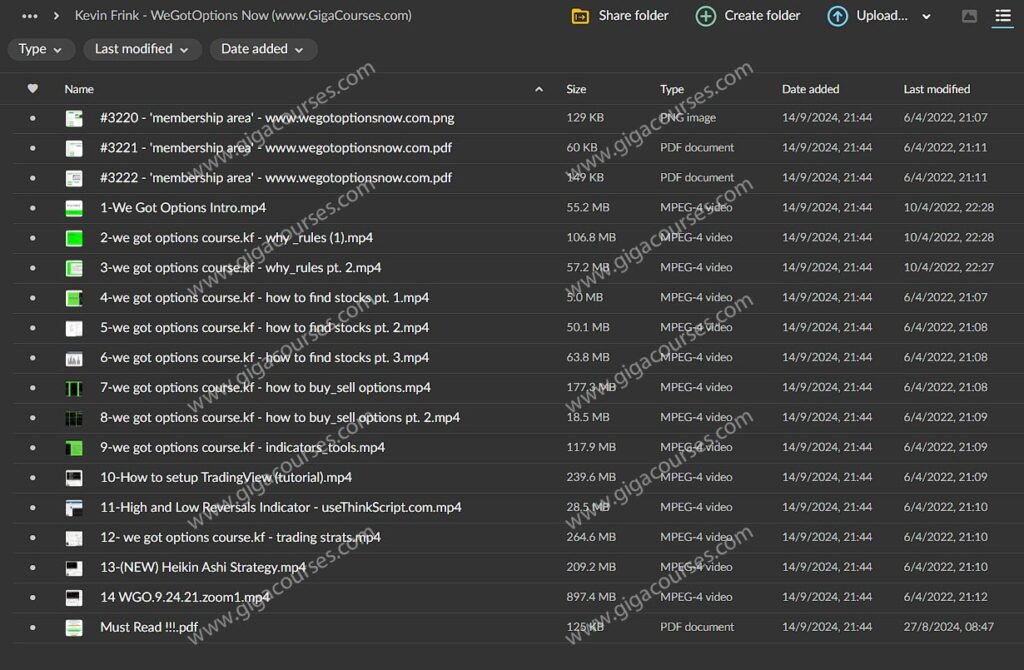The height and width of the screenshot is (670, 1024).
Task: Open the Date added filter dropdown
Action: (263, 49)
